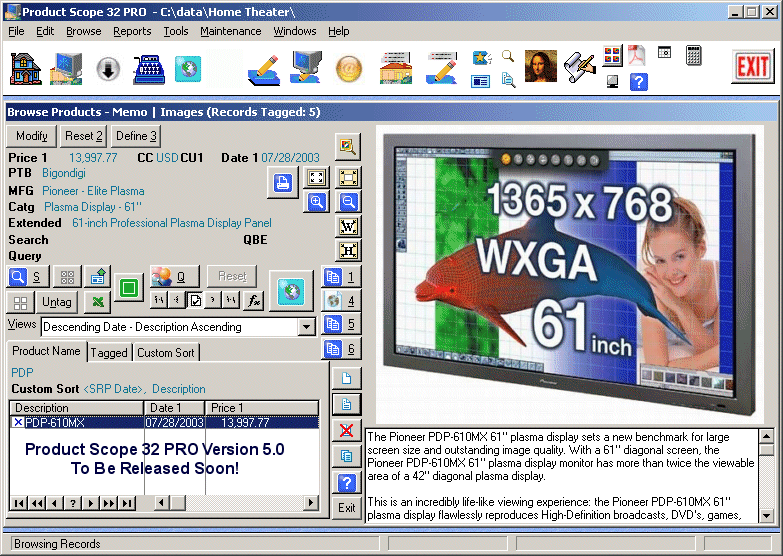The image size is (783, 556).
Task: Open the Help menu
Action: point(339,31)
